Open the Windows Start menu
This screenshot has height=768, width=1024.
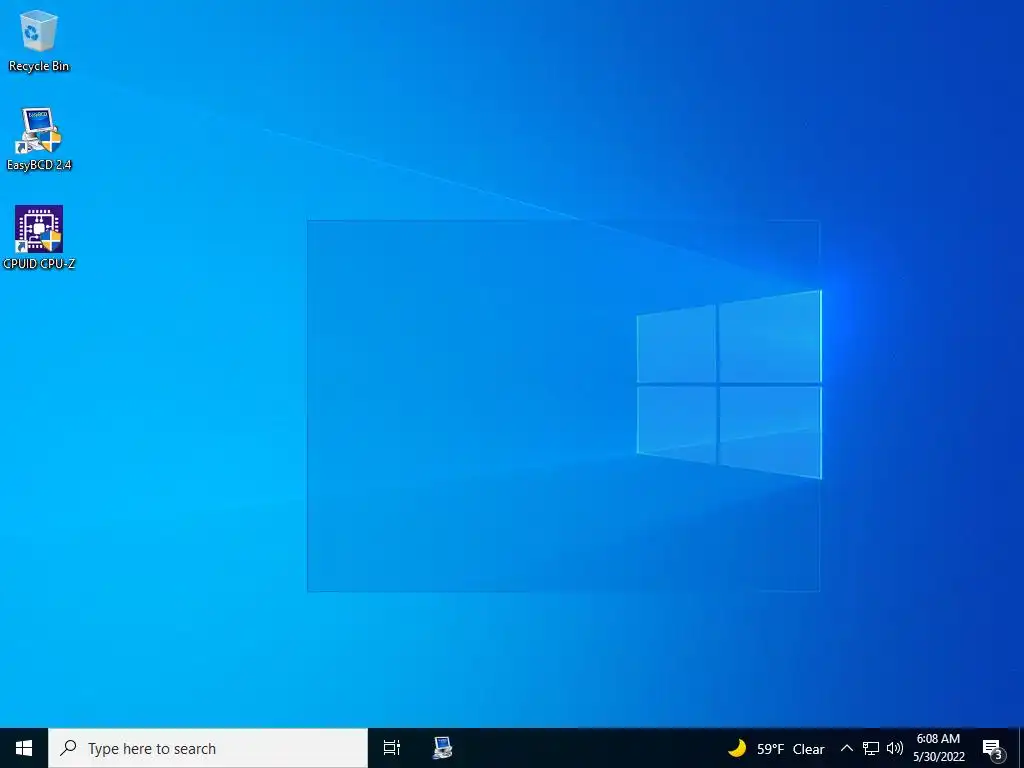[24, 748]
